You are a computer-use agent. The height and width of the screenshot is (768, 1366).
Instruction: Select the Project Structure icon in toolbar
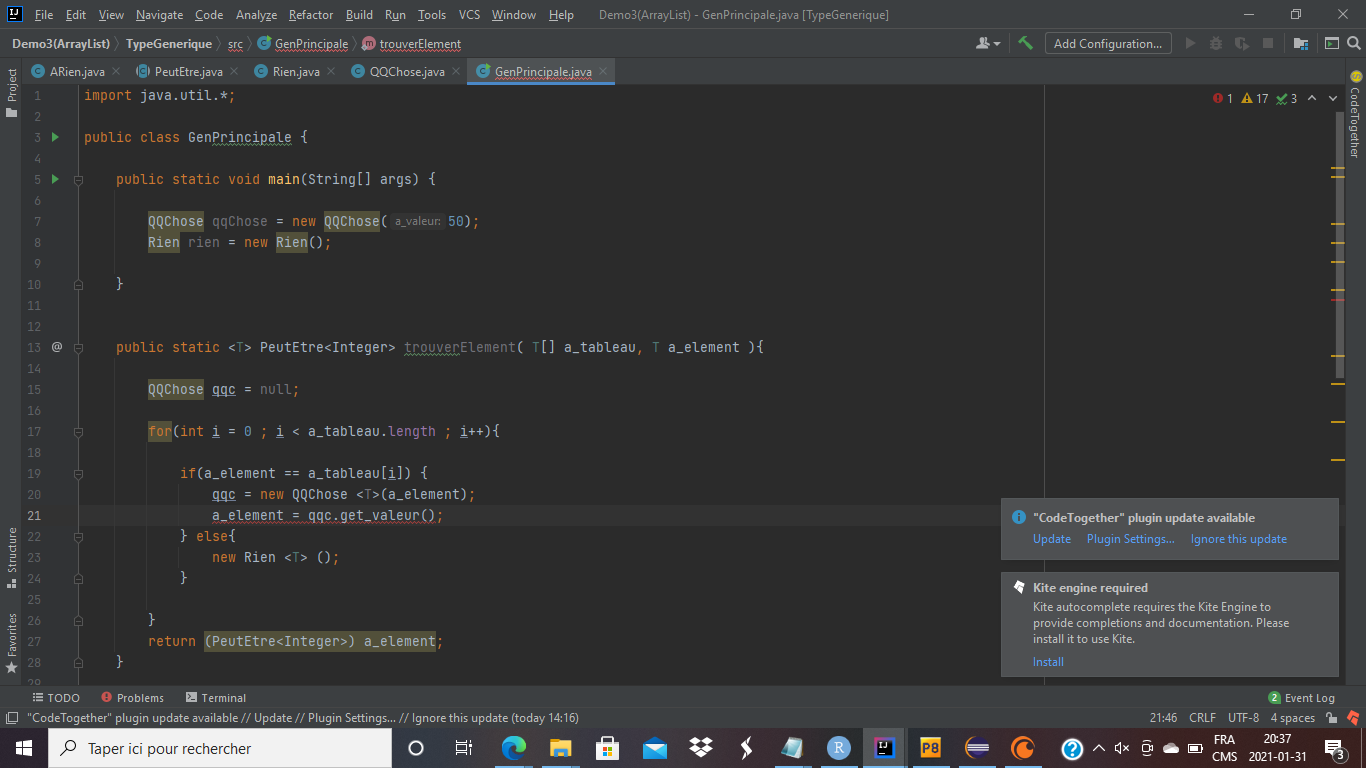(x=1301, y=44)
